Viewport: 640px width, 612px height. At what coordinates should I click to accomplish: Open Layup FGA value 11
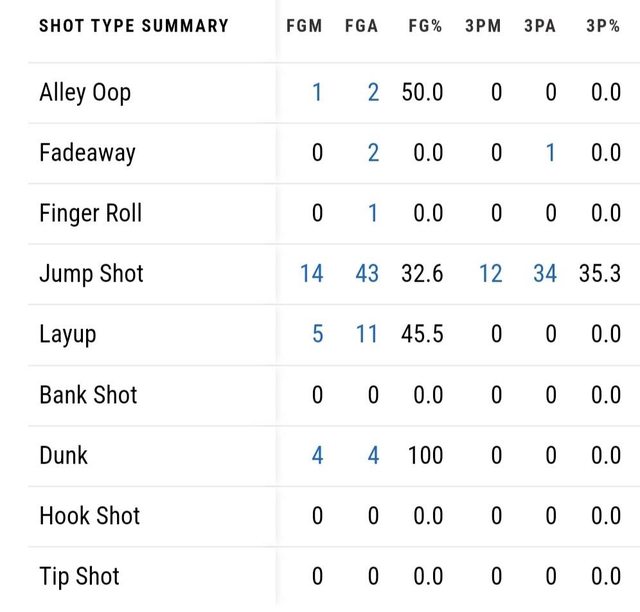click(367, 334)
